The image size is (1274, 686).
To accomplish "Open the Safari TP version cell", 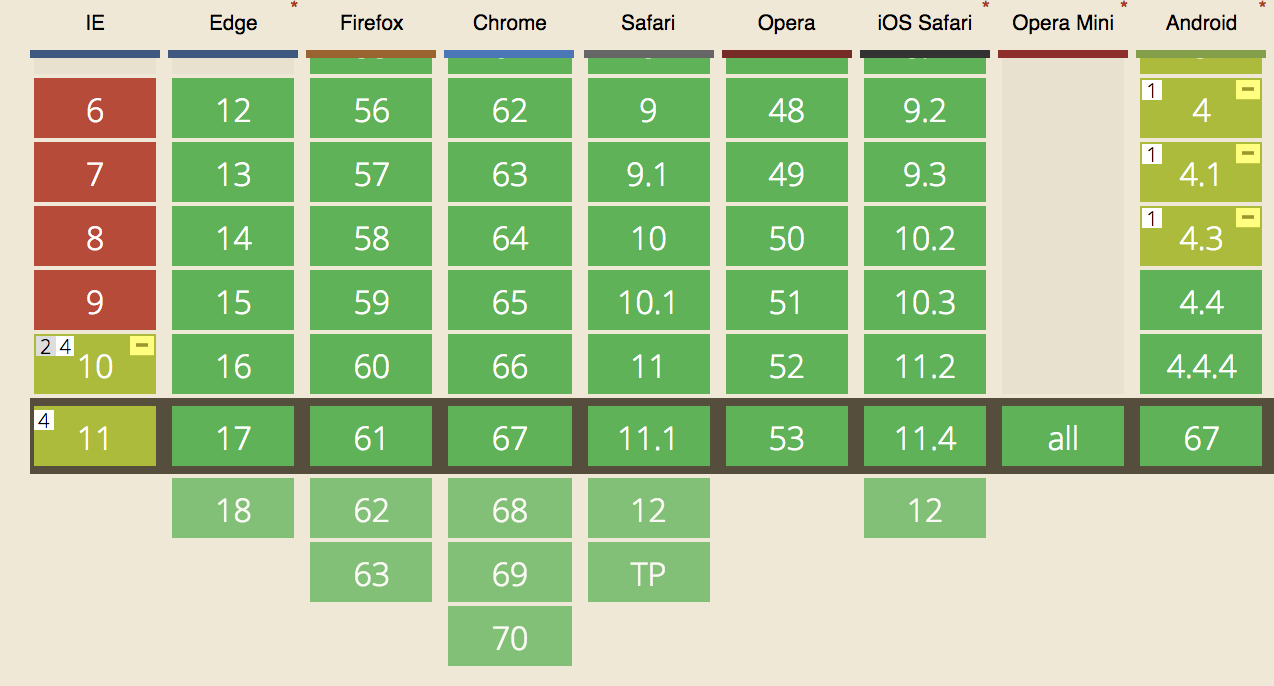I will [x=648, y=573].
